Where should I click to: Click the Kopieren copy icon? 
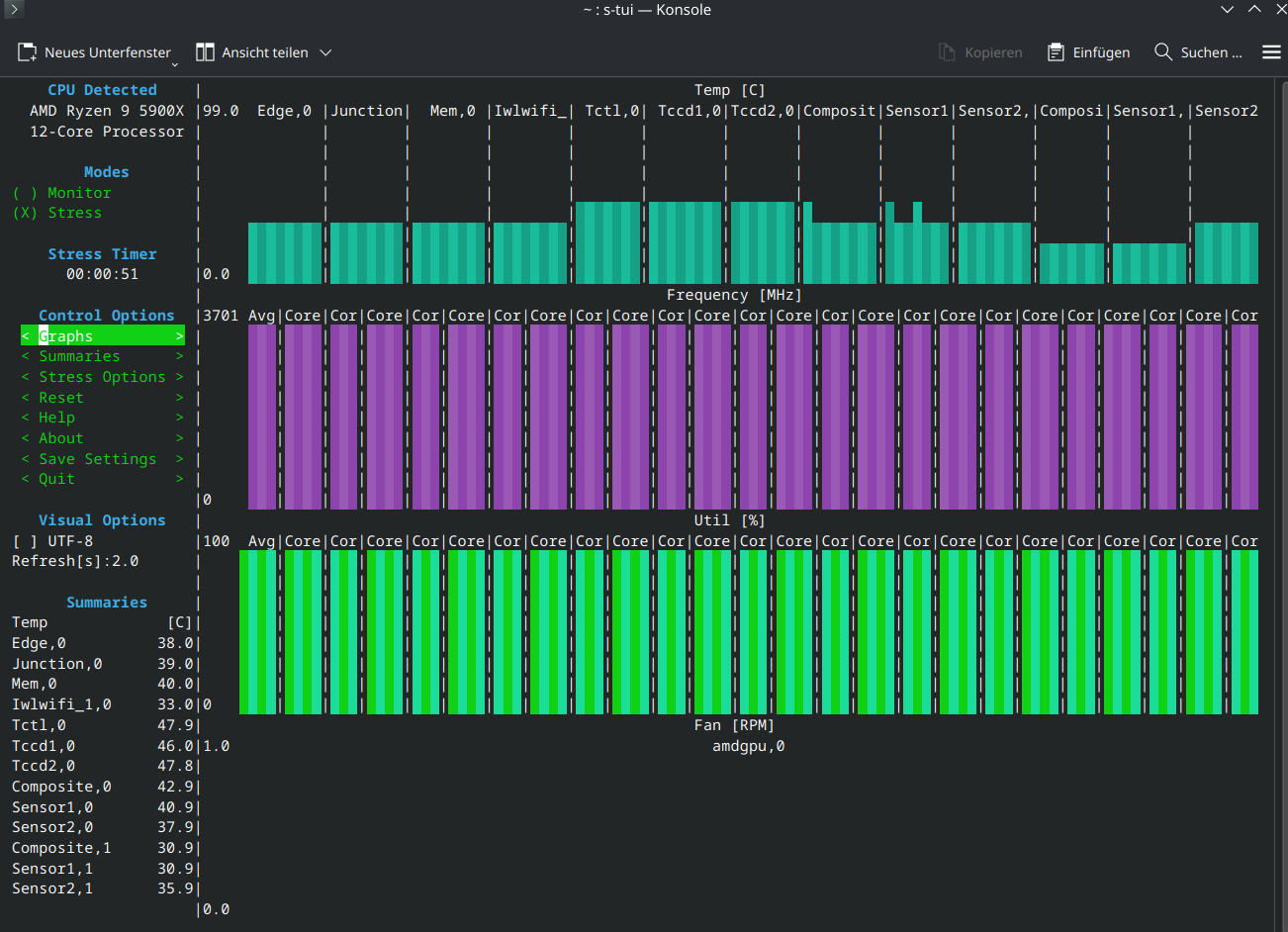[947, 52]
